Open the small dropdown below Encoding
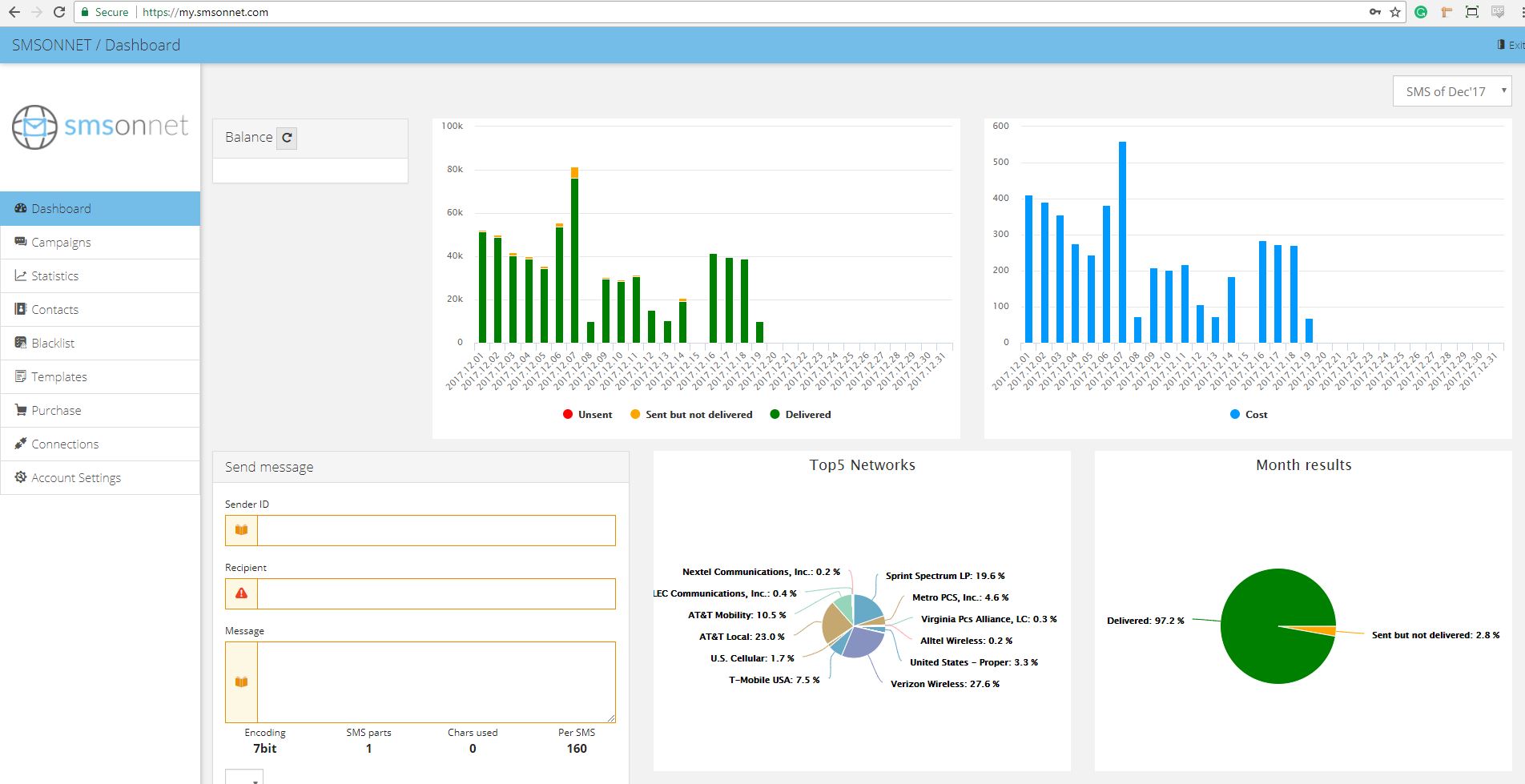 244,778
